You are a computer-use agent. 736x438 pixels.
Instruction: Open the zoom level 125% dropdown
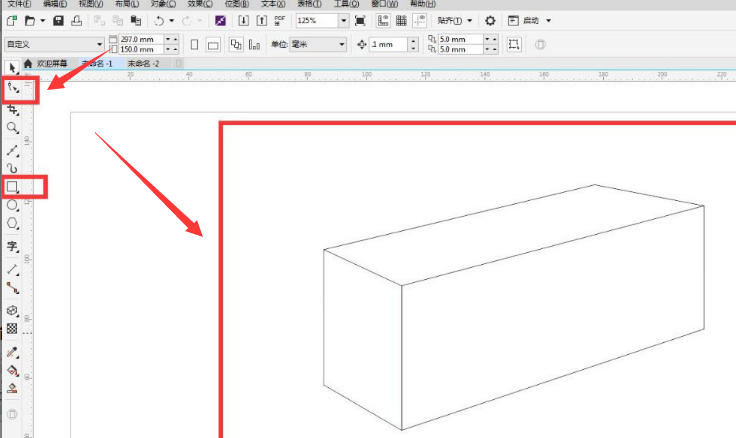coord(344,21)
